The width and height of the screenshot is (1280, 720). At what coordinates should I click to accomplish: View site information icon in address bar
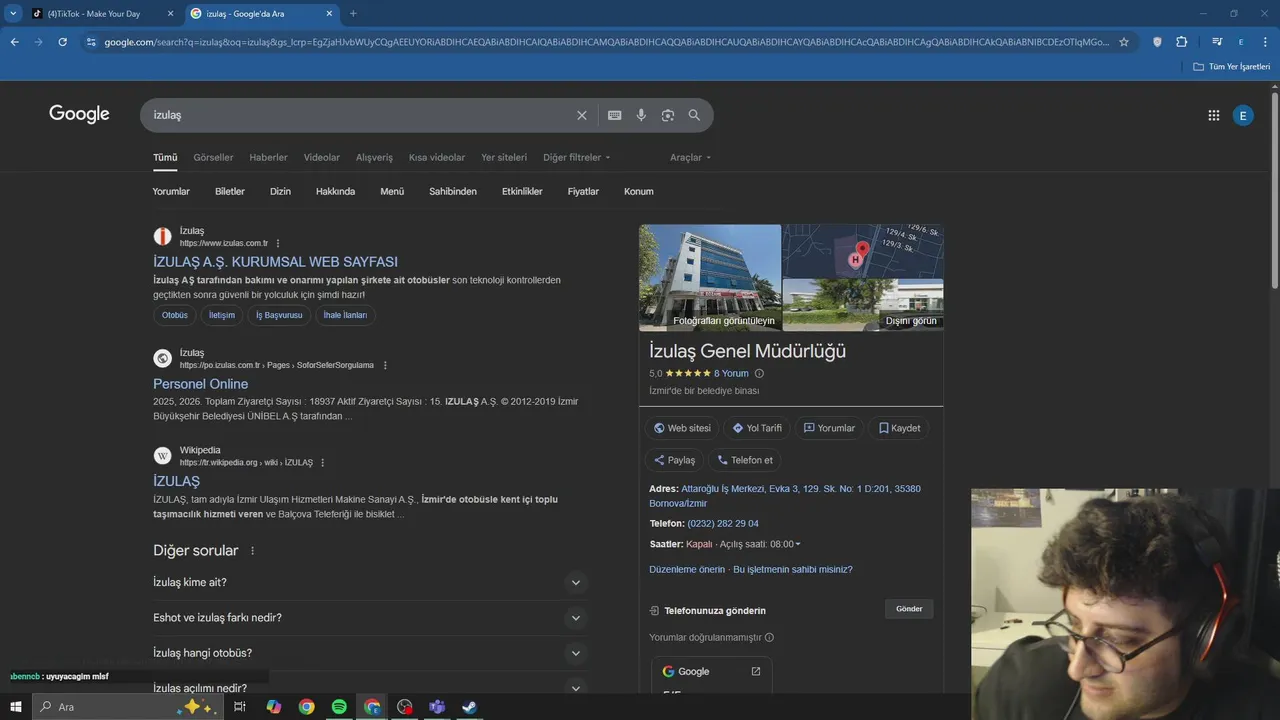pos(91,42)
